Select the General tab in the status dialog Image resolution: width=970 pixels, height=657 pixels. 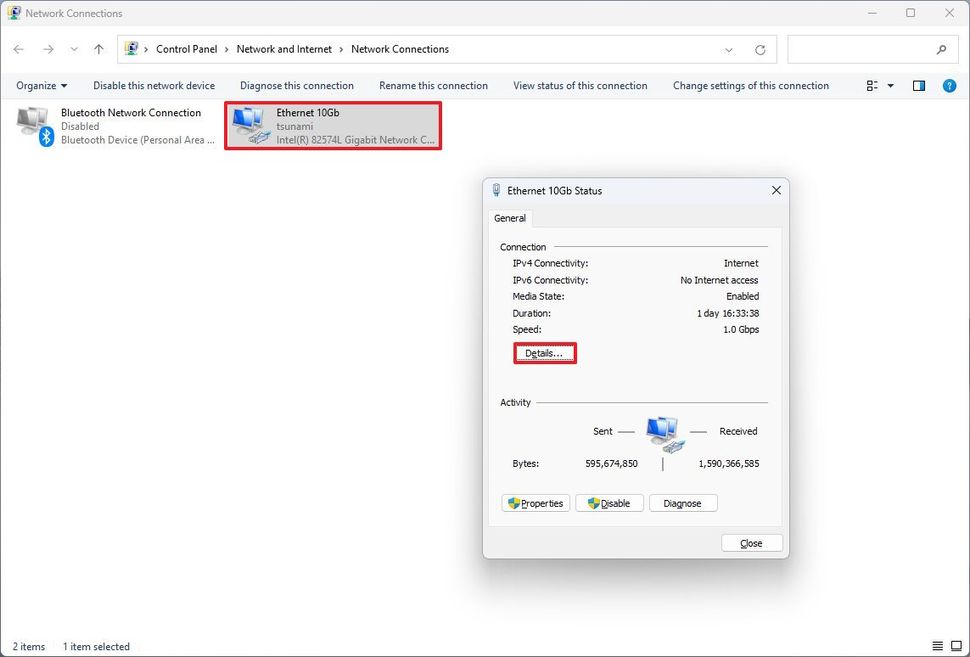click(x=510, y=217)
